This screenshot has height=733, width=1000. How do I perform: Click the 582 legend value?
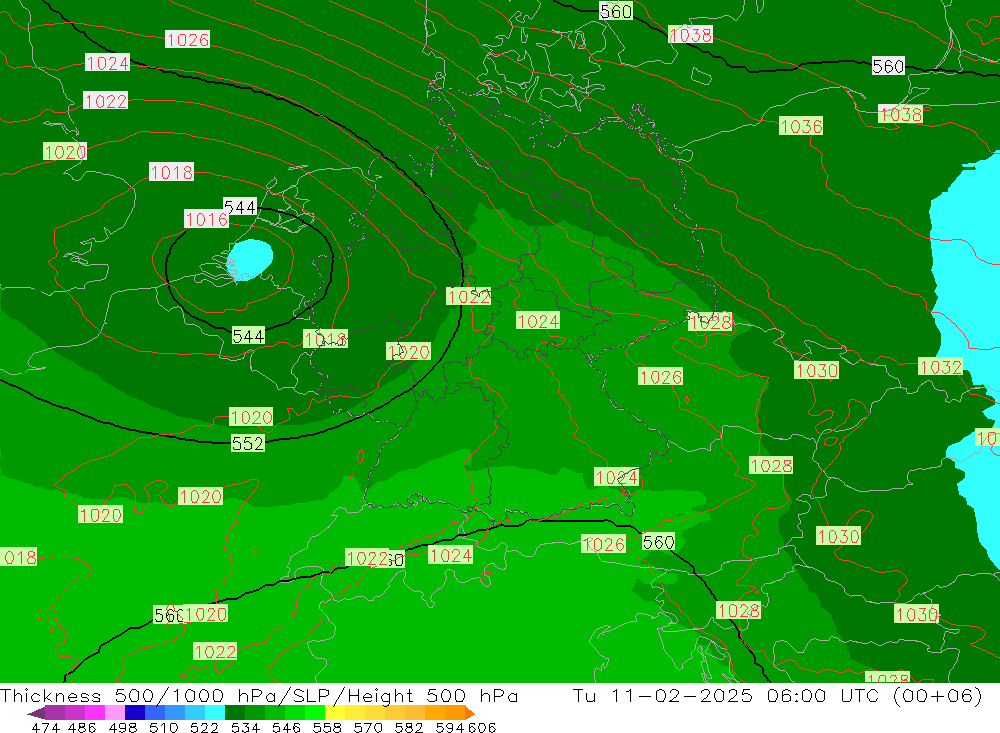409,727
